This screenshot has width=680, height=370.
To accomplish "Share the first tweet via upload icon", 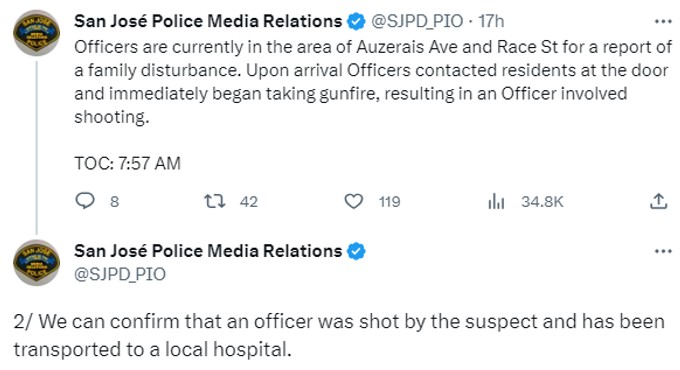I will pyautogui.click(x=658, y=201).
